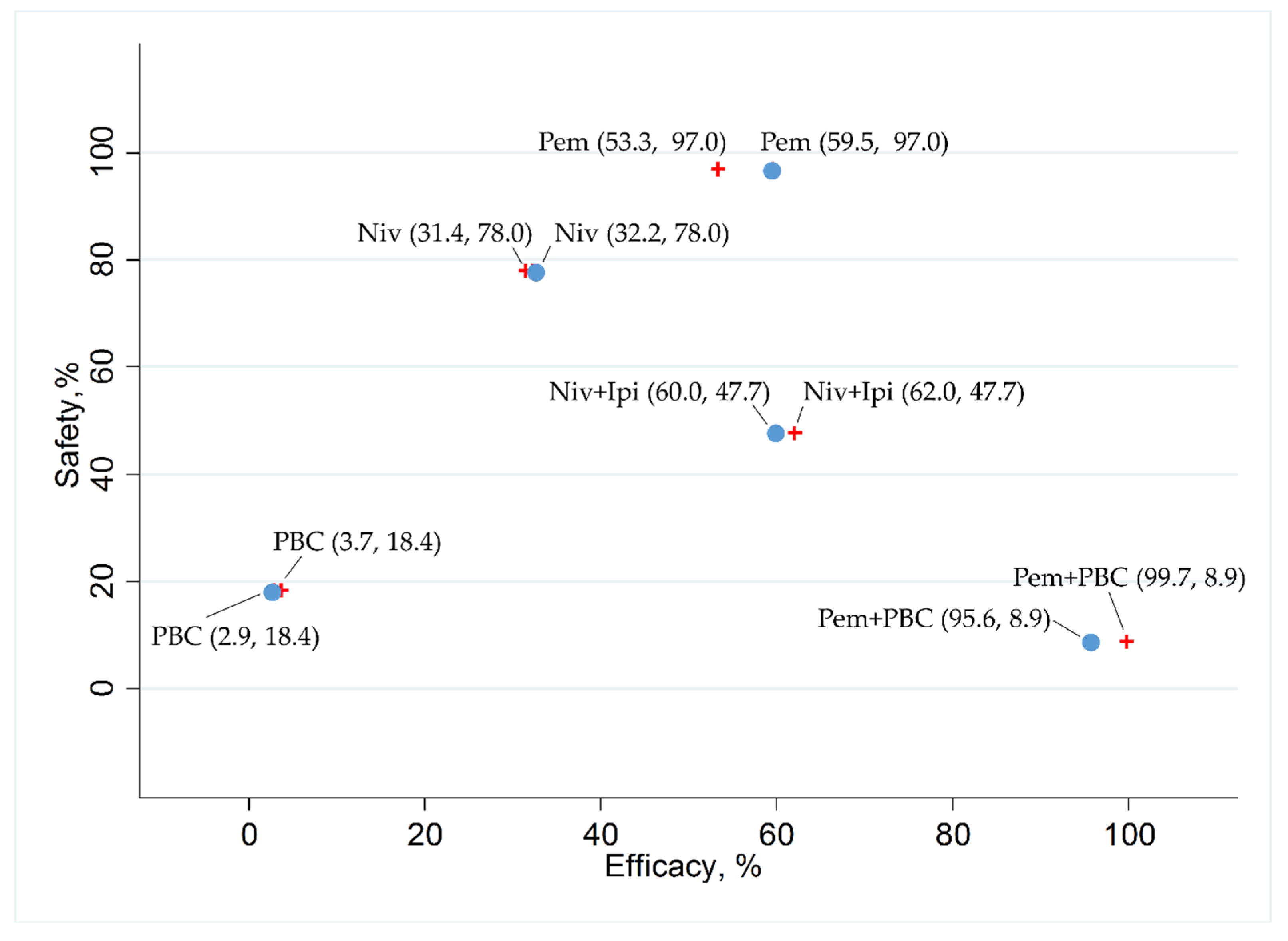Click the "Efficacy, %" x-axis title
The height and width of the screenshot is (941, 1288).
pos(682,866)
